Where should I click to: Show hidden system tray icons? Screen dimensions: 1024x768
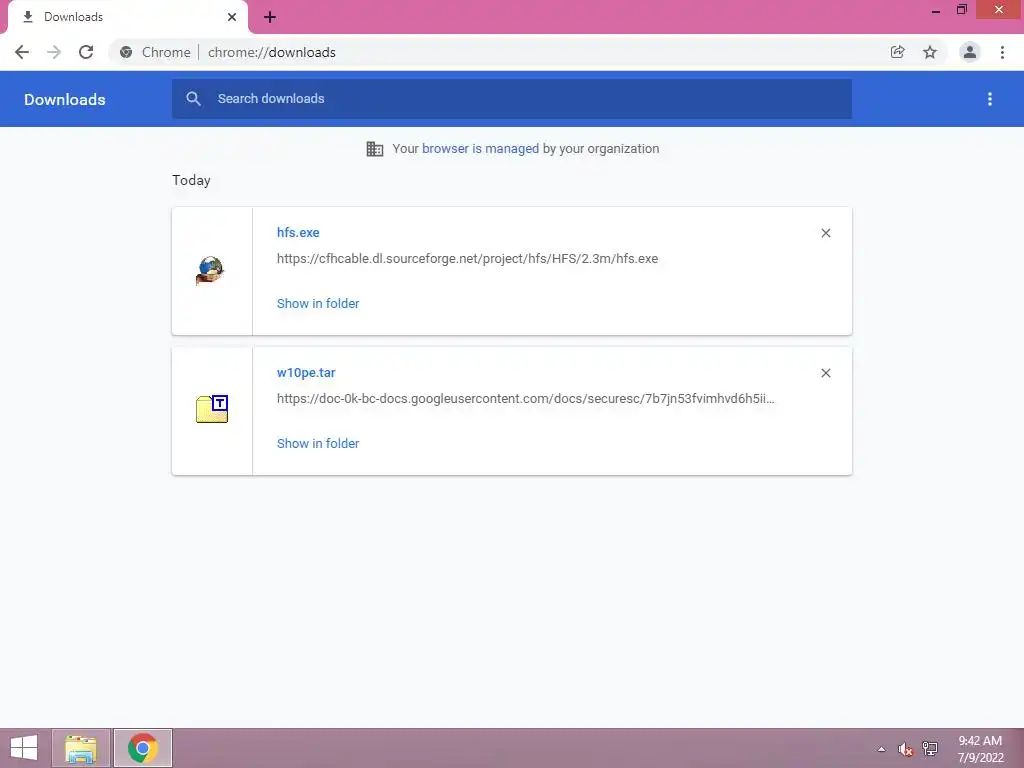[882, 749]
